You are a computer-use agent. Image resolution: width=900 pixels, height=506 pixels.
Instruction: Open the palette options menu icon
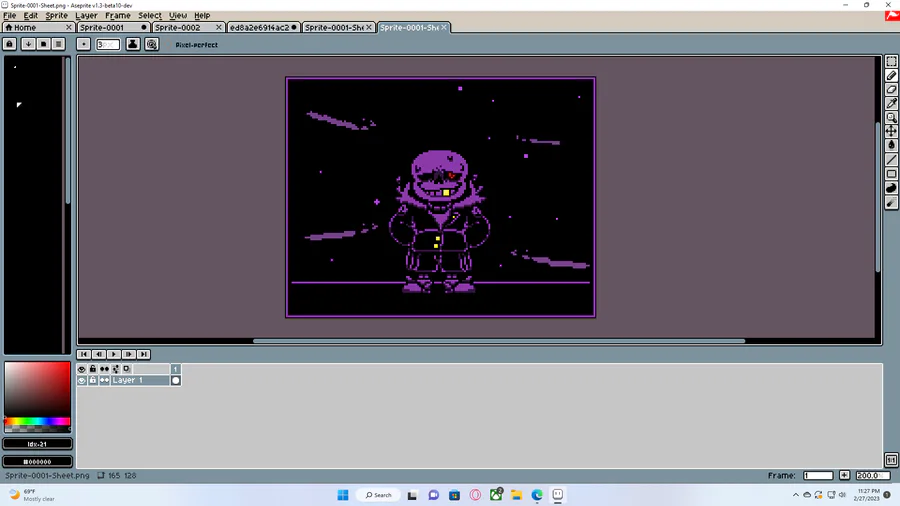click(58, 44)
